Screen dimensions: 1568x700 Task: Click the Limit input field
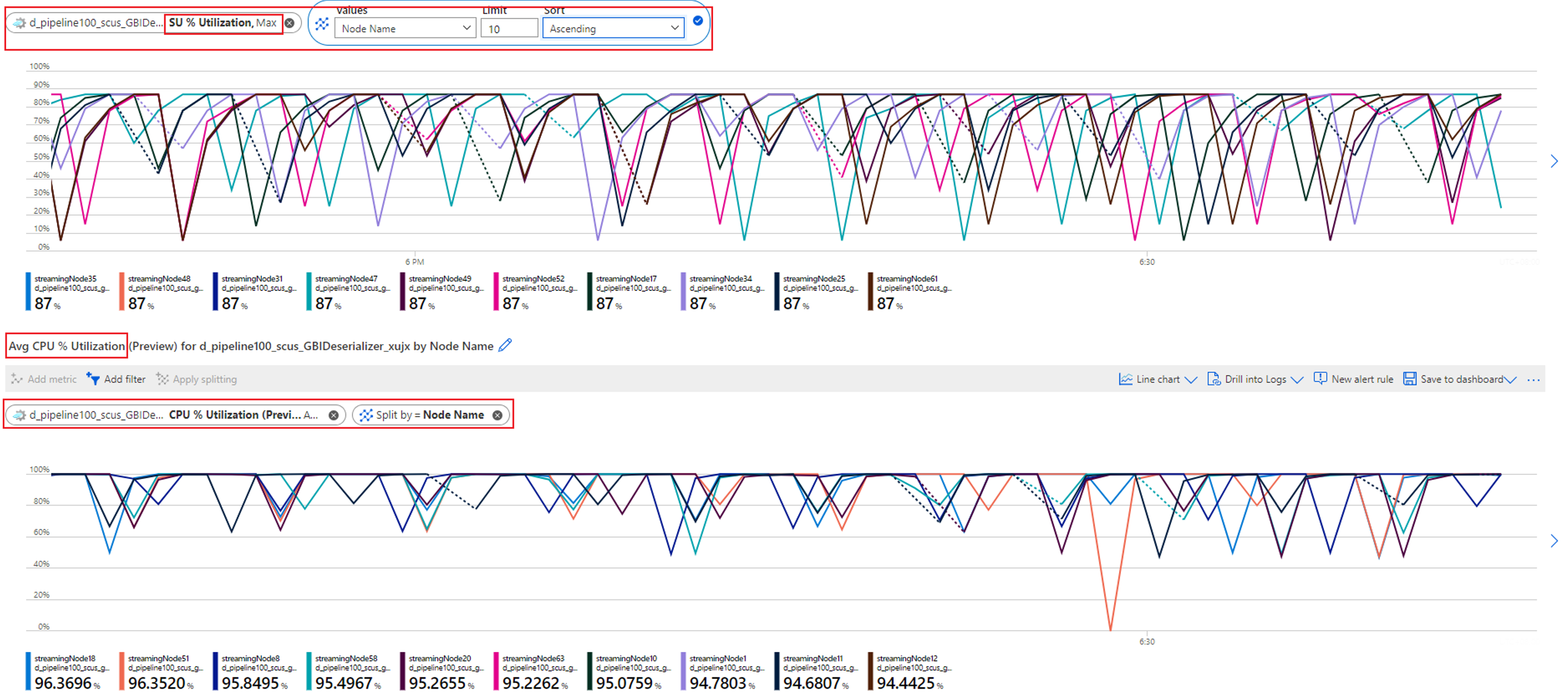click(509, 29)
